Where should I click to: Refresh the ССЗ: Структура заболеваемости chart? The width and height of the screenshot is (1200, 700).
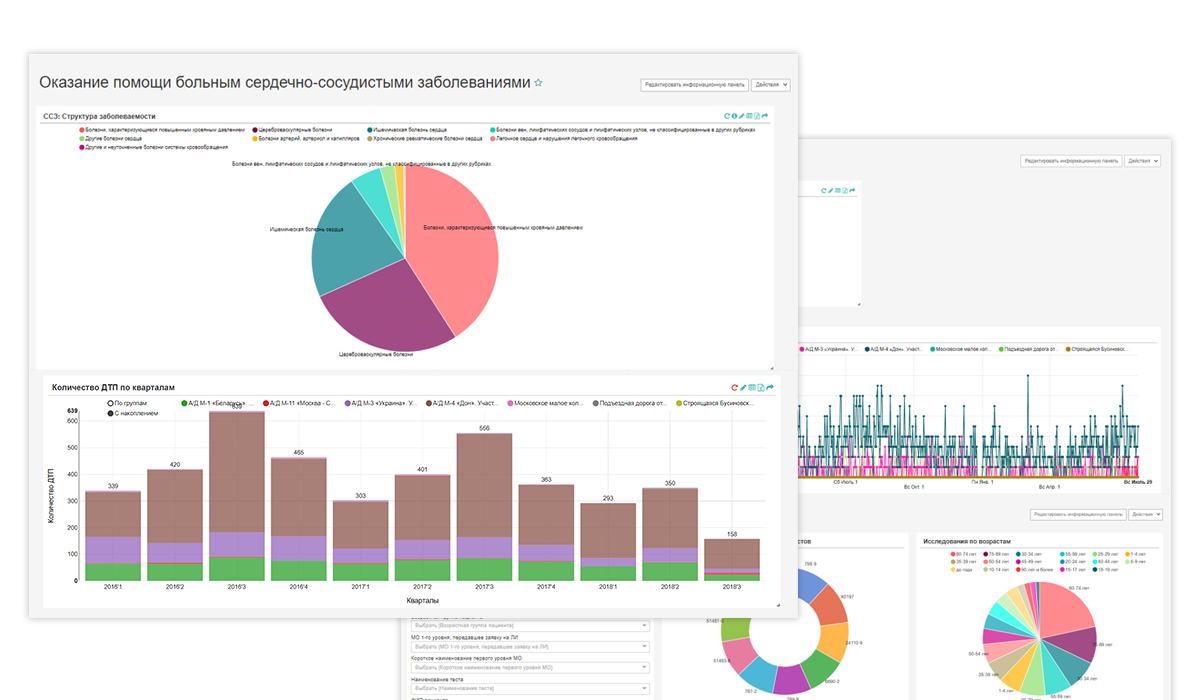tap(727, 116)
